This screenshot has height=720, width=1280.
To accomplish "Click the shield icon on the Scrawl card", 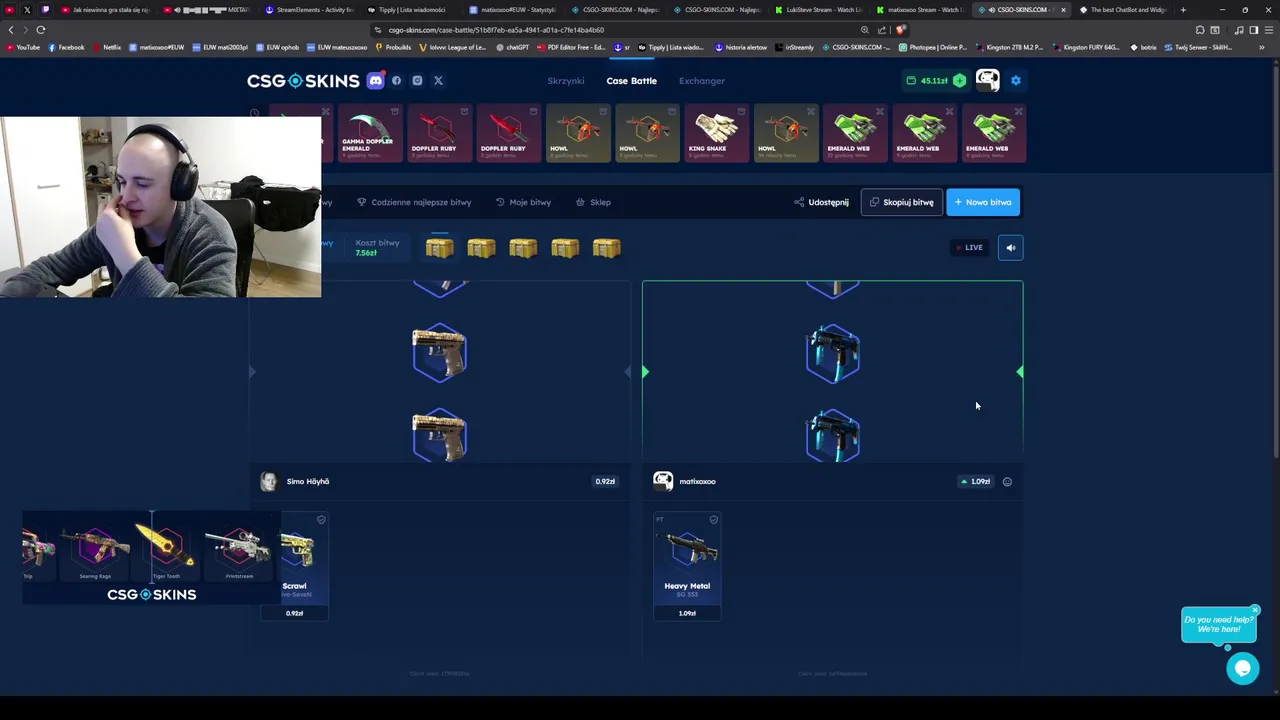I will pyautogui.click(x=321, y=520).
